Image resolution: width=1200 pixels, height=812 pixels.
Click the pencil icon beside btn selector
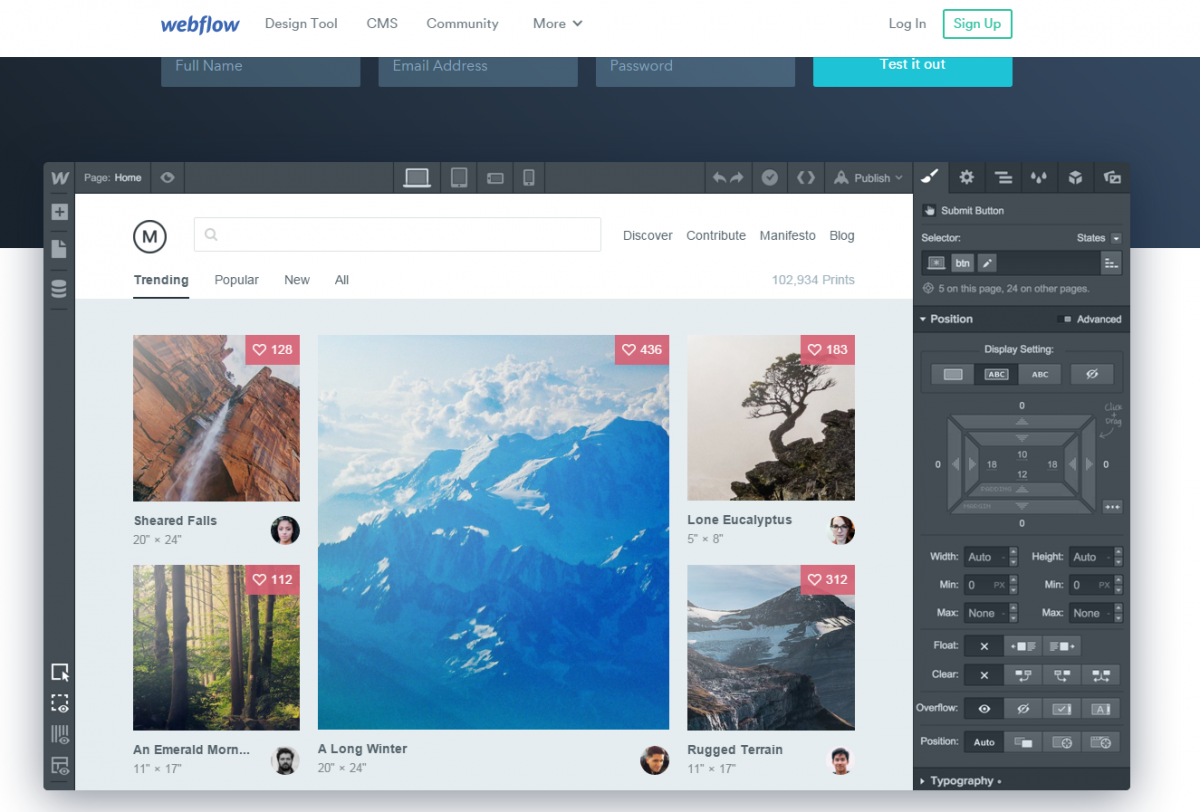point(987,263)
